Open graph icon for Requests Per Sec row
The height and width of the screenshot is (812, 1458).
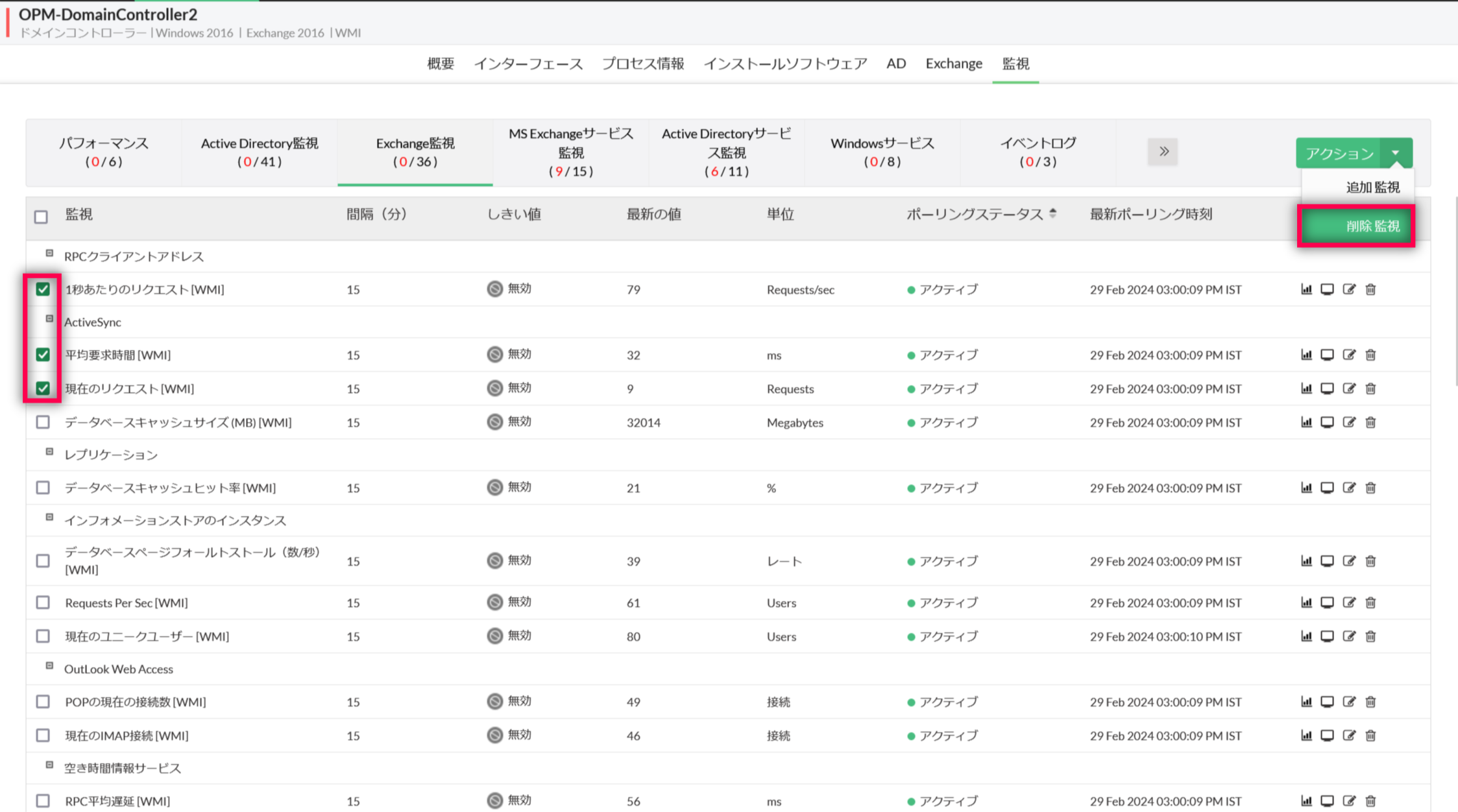click(1306, 603)
